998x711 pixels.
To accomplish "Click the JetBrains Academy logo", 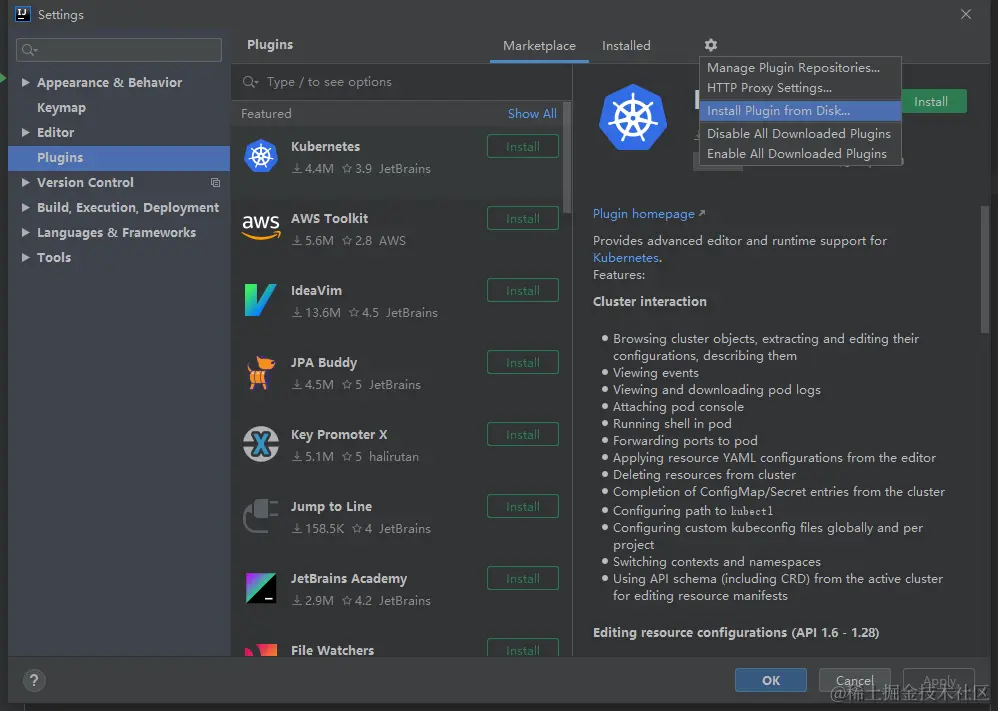I will pyautogui.click(x=261, y=588).
